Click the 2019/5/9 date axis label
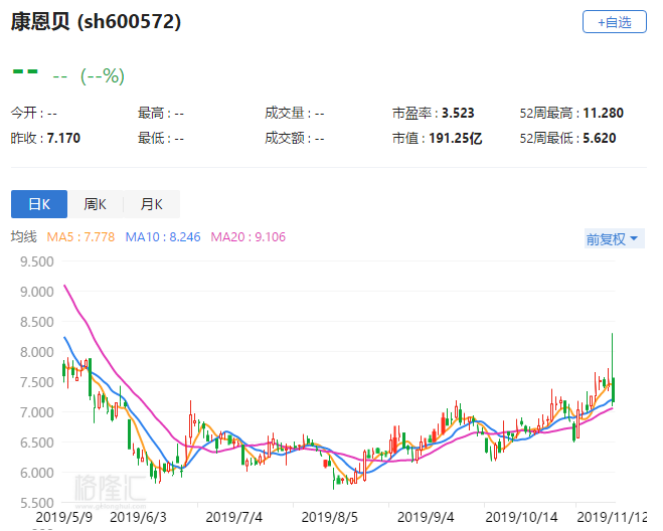 pyautogui.click(x=64, y=517)
